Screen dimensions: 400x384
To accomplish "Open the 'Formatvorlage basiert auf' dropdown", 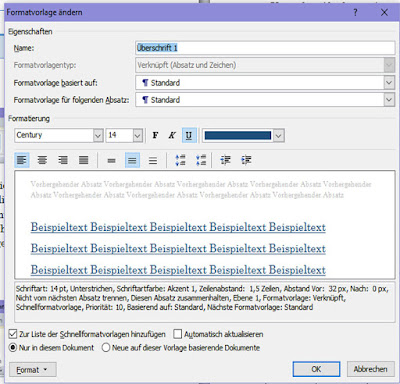I will 389,83.
